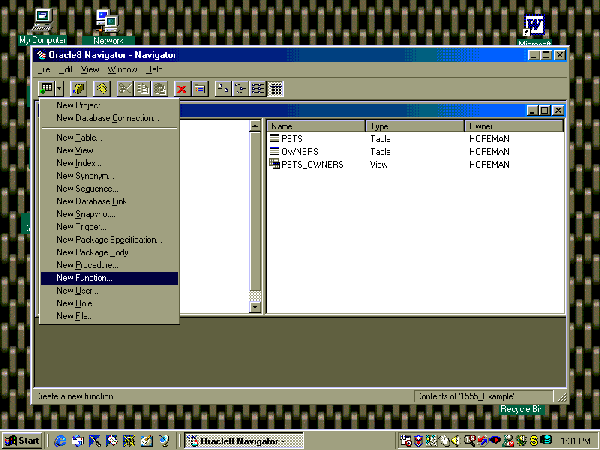This screenshot has width=600, height=450.
Task: Click the connect to database toolbar icon
Action: click(x=78, y=89)
